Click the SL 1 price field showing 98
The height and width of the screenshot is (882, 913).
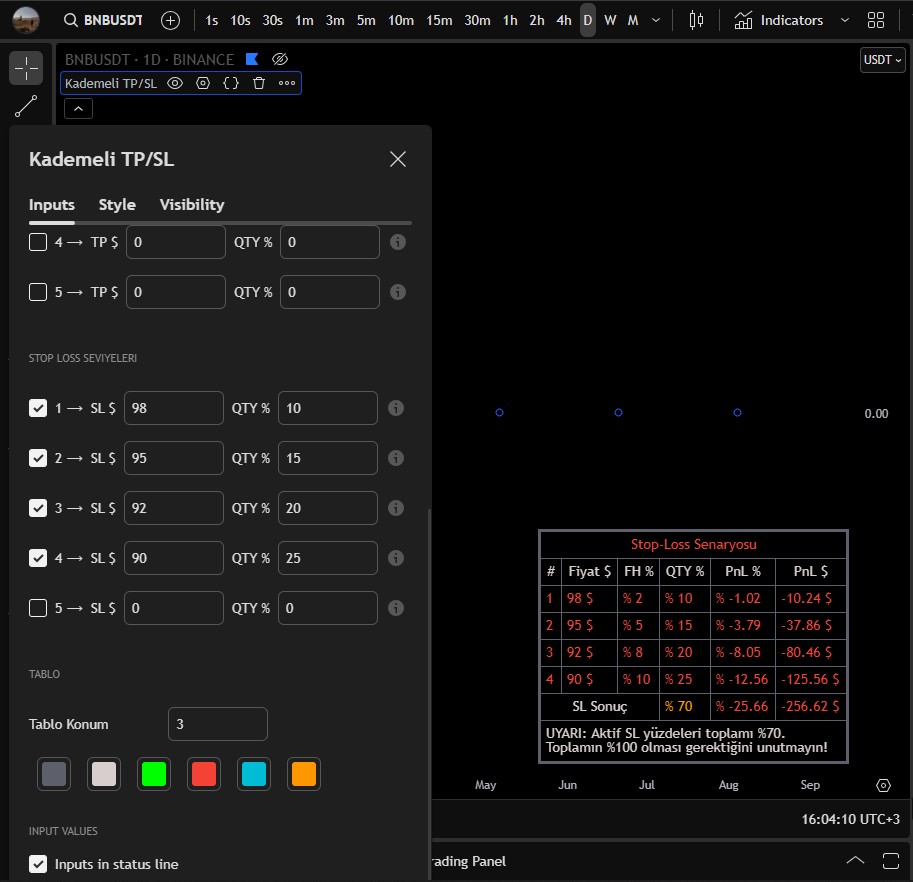pos(174,408)
